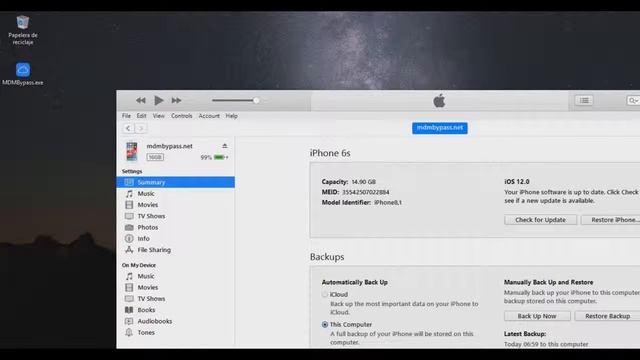Open the Account menu
The width and height of the screenshot is (640, 360).
[209, 116]
